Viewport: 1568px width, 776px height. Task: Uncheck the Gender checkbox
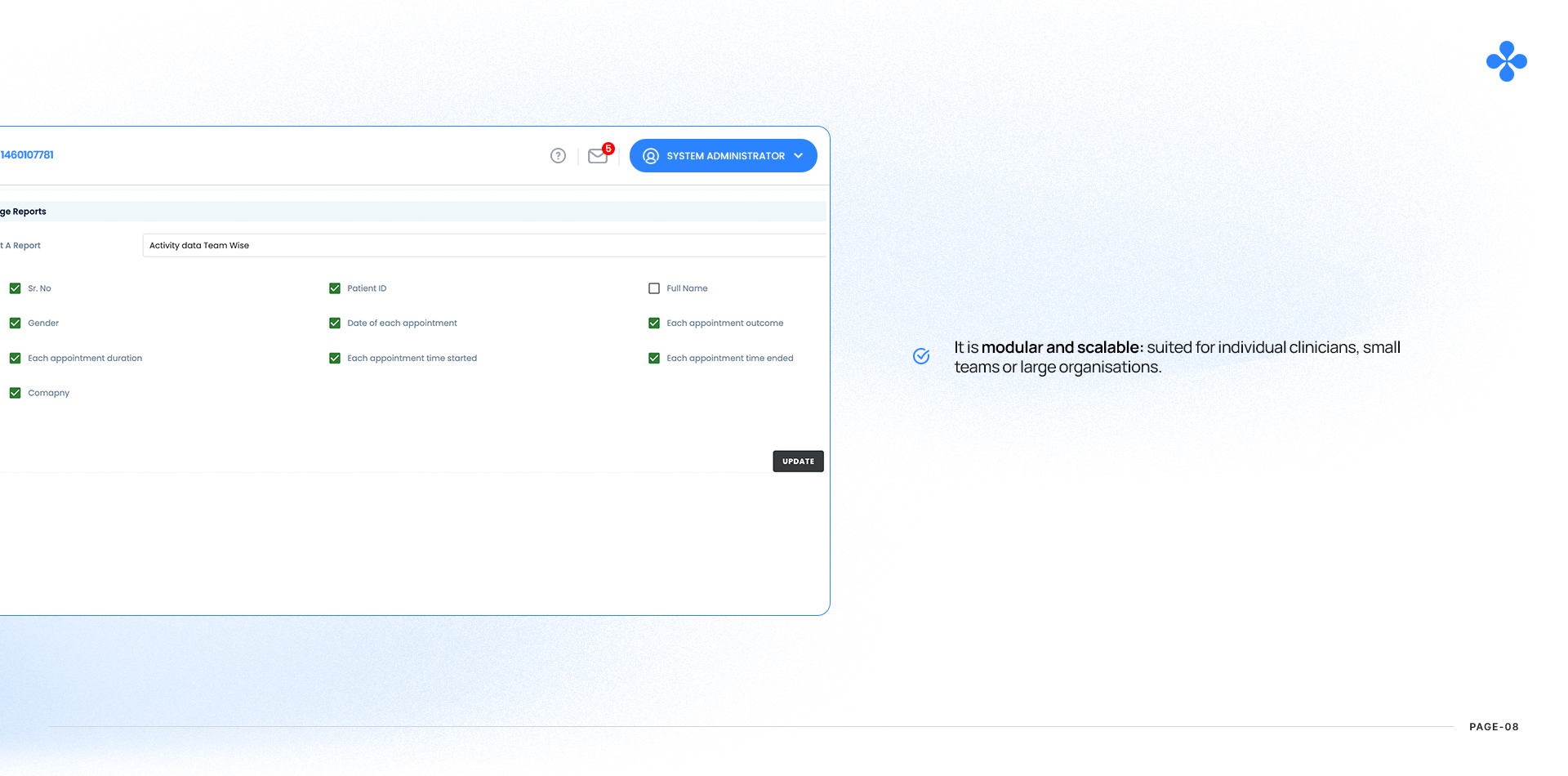coord(15,323)
